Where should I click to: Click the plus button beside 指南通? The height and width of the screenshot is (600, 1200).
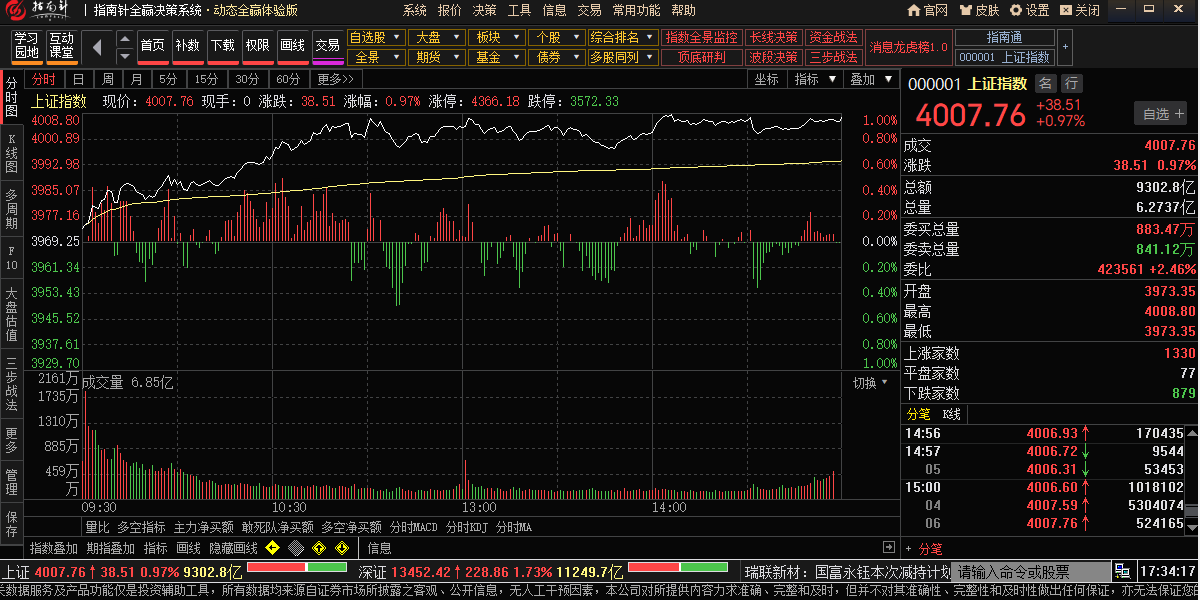[1064, 47]
